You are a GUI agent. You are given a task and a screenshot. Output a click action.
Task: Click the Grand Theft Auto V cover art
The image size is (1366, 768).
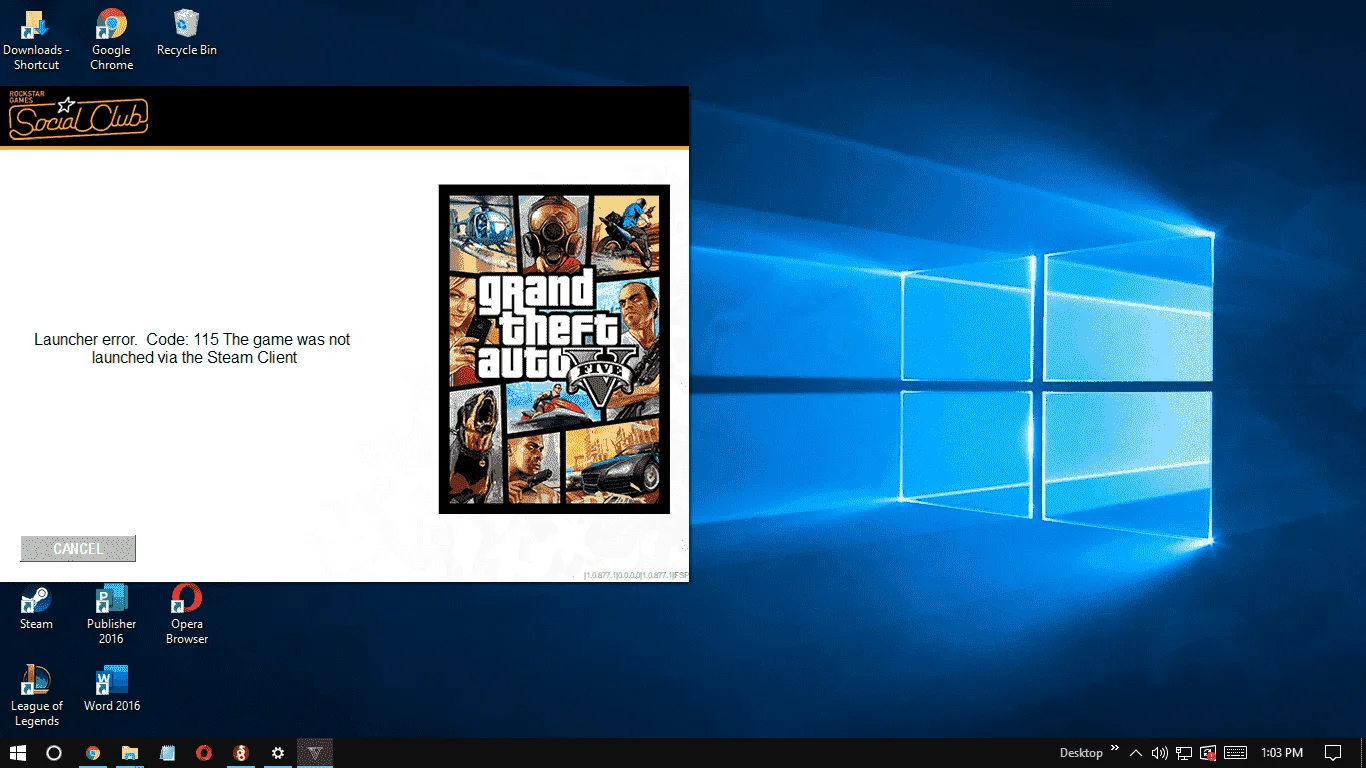[554, 349]
